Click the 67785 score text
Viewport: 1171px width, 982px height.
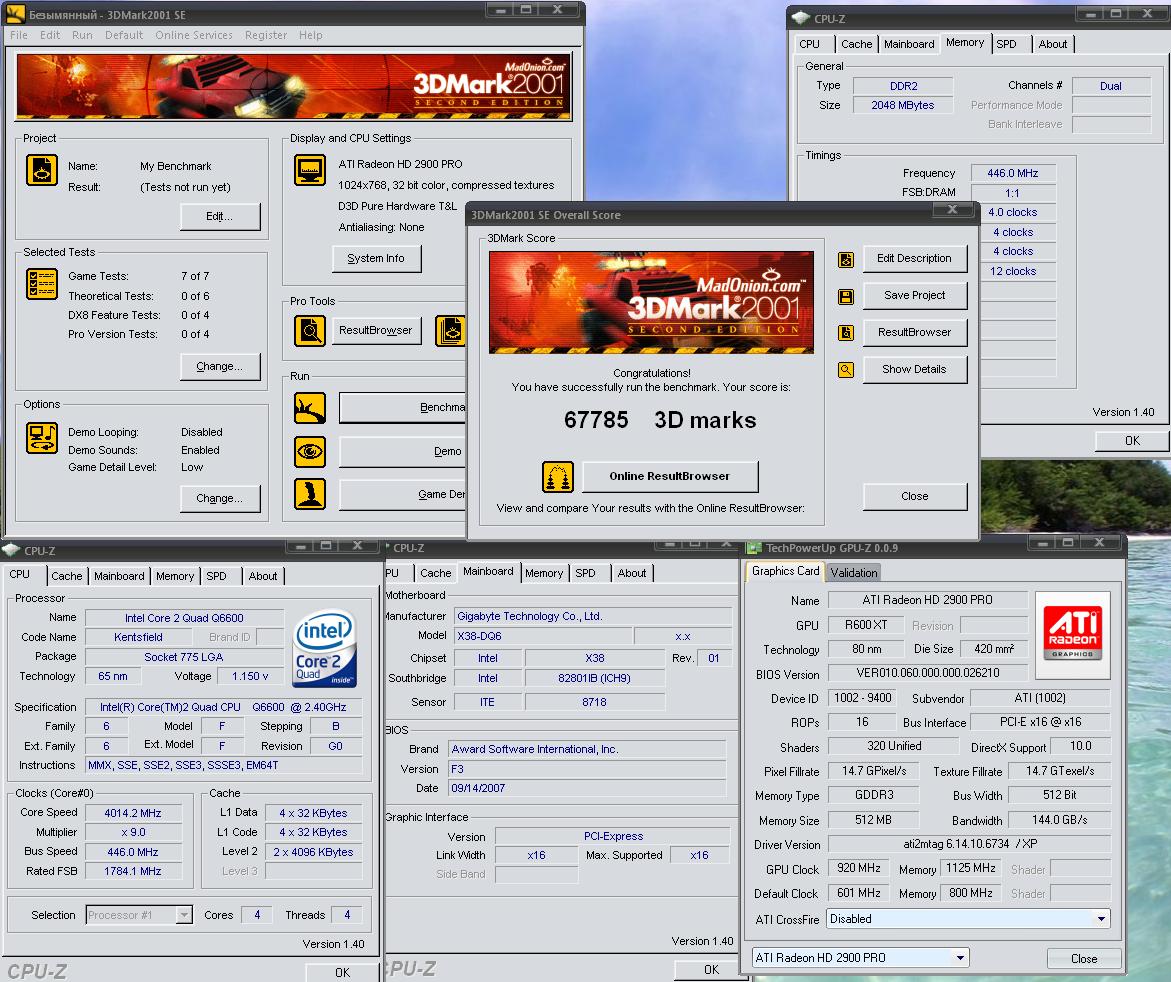596,420
